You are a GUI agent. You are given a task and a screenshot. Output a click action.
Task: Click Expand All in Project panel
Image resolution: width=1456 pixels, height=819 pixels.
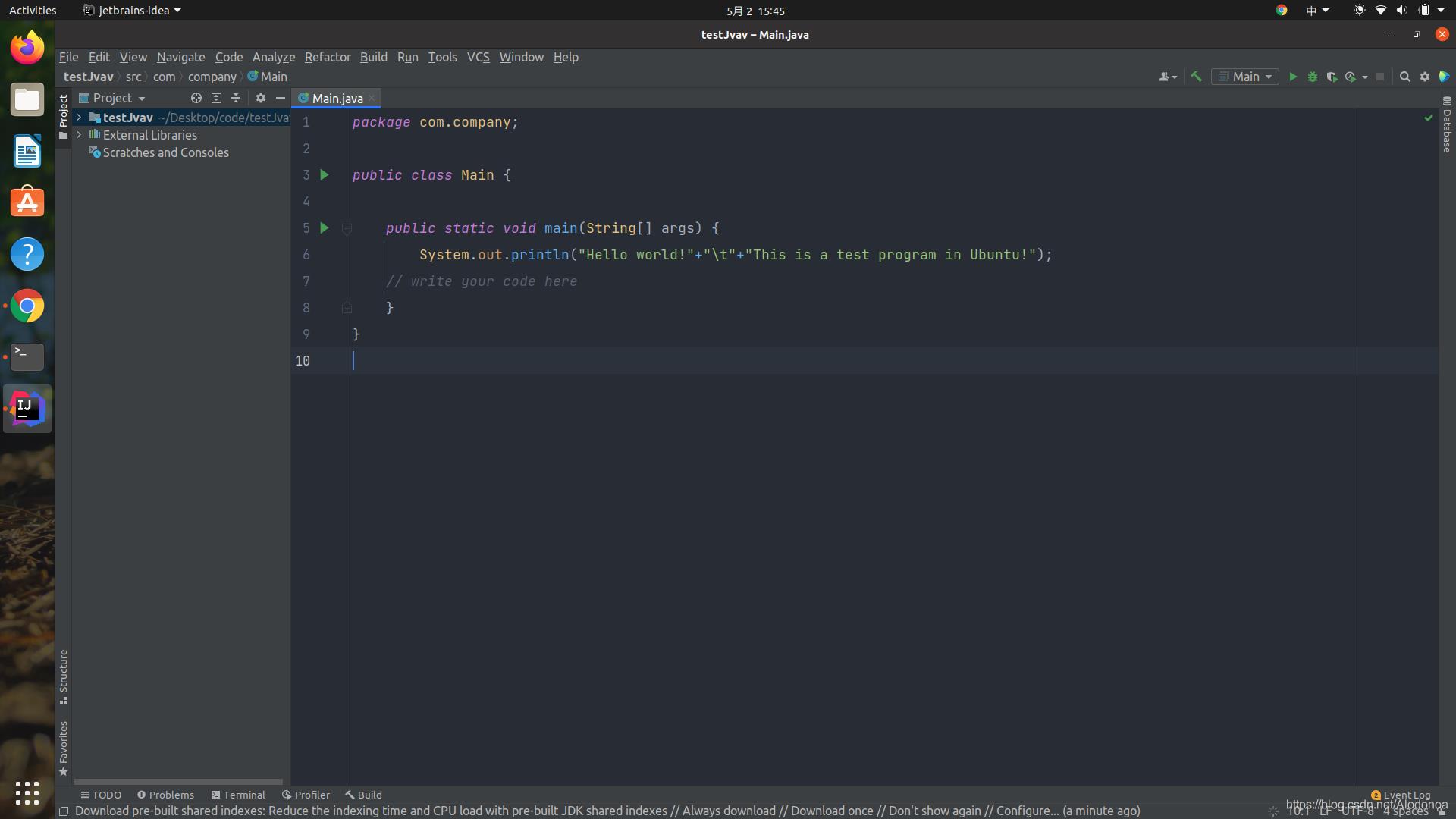point(216,98)
